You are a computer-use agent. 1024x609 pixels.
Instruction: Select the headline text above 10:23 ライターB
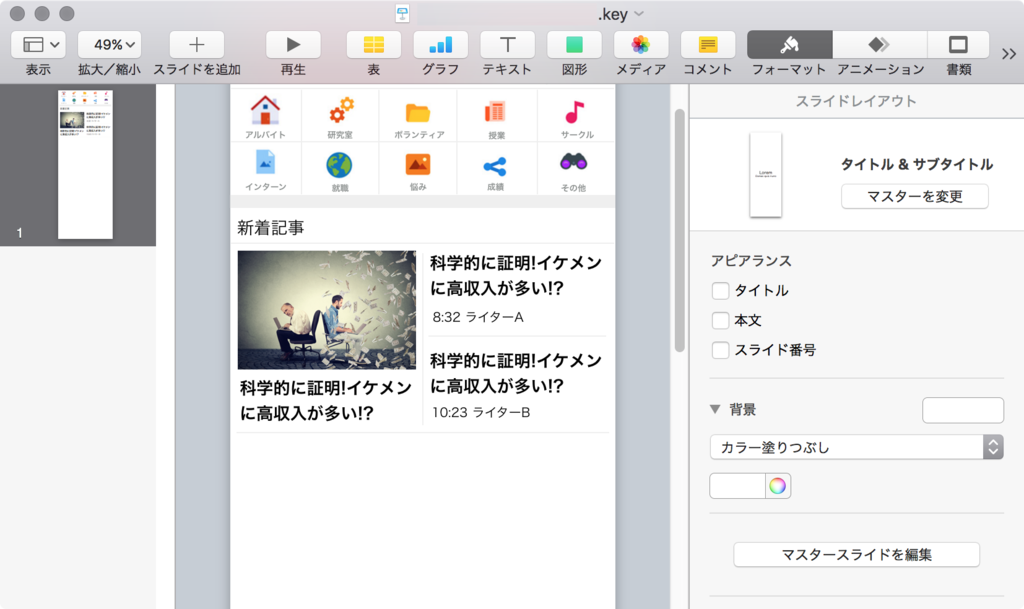coord(516,373)
